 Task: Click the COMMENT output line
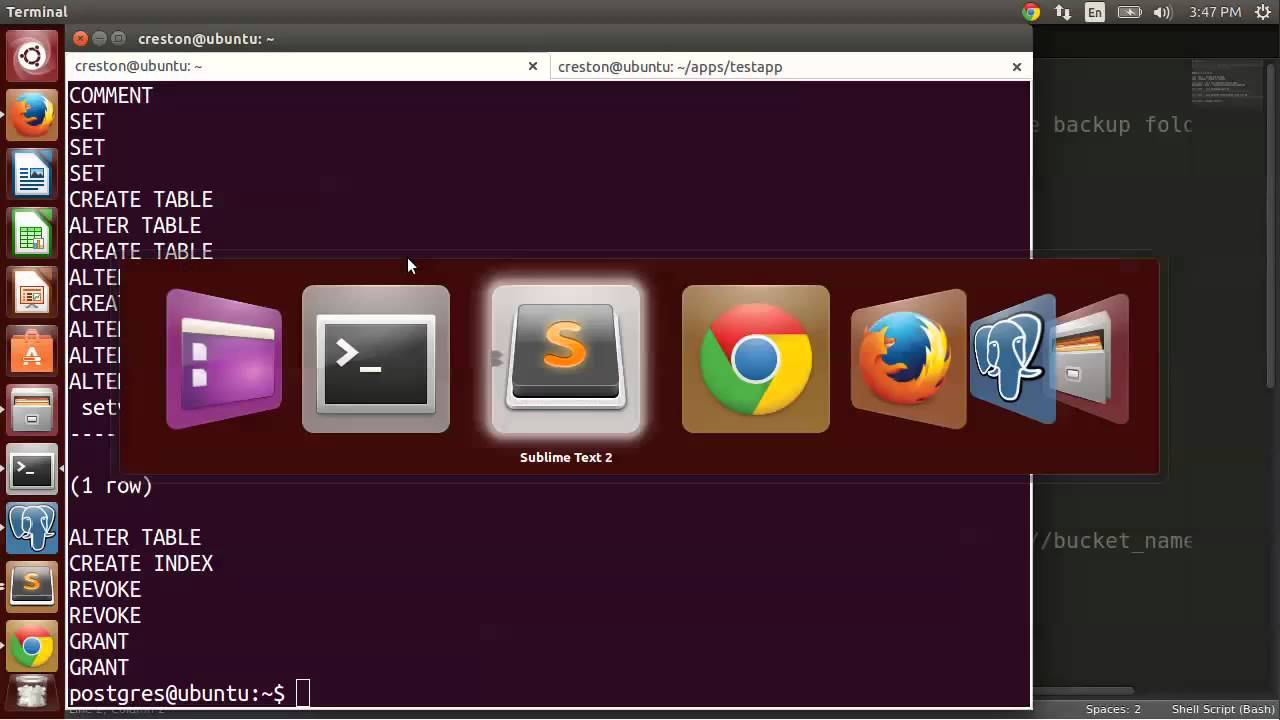tap(111, 95)
